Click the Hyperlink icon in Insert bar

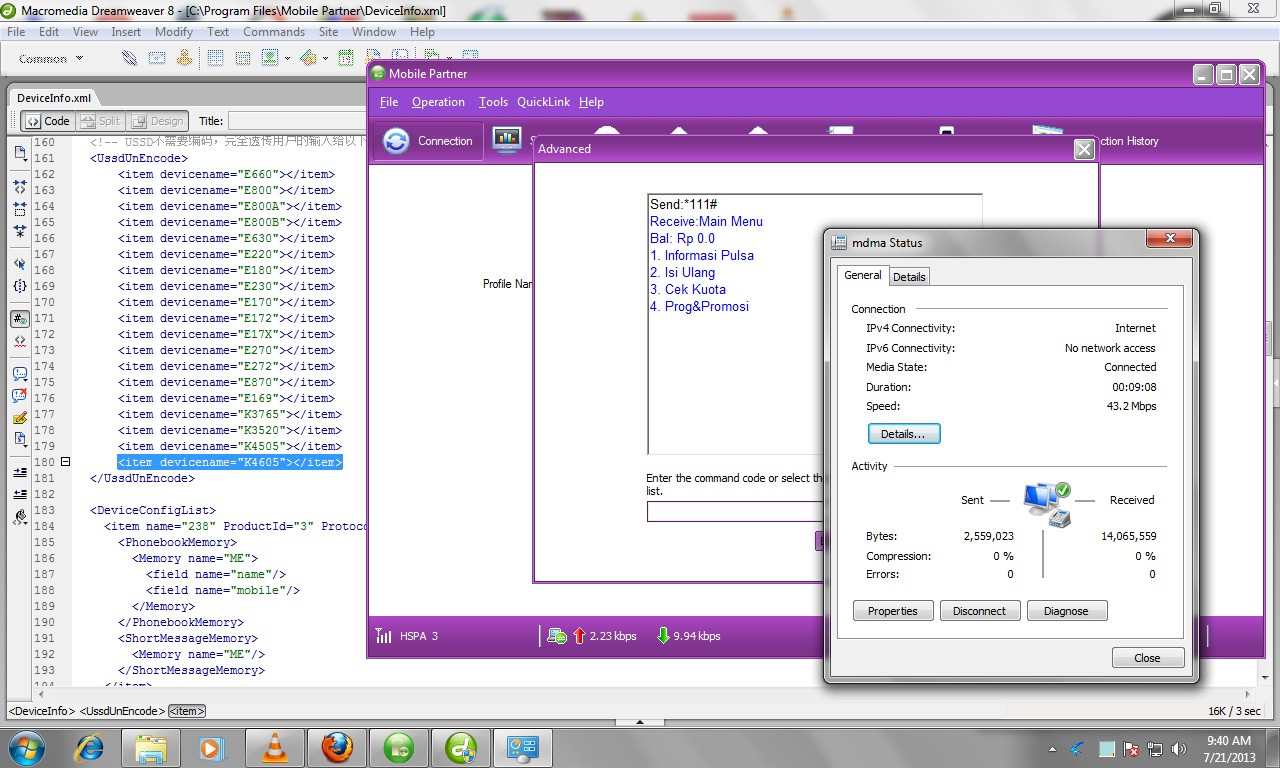click(129, 58)
